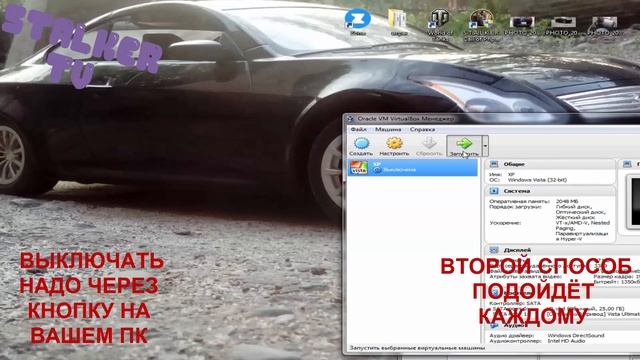Click the Система section chip icon
Screen dimensions: 640x360
[x=493, y=191]
